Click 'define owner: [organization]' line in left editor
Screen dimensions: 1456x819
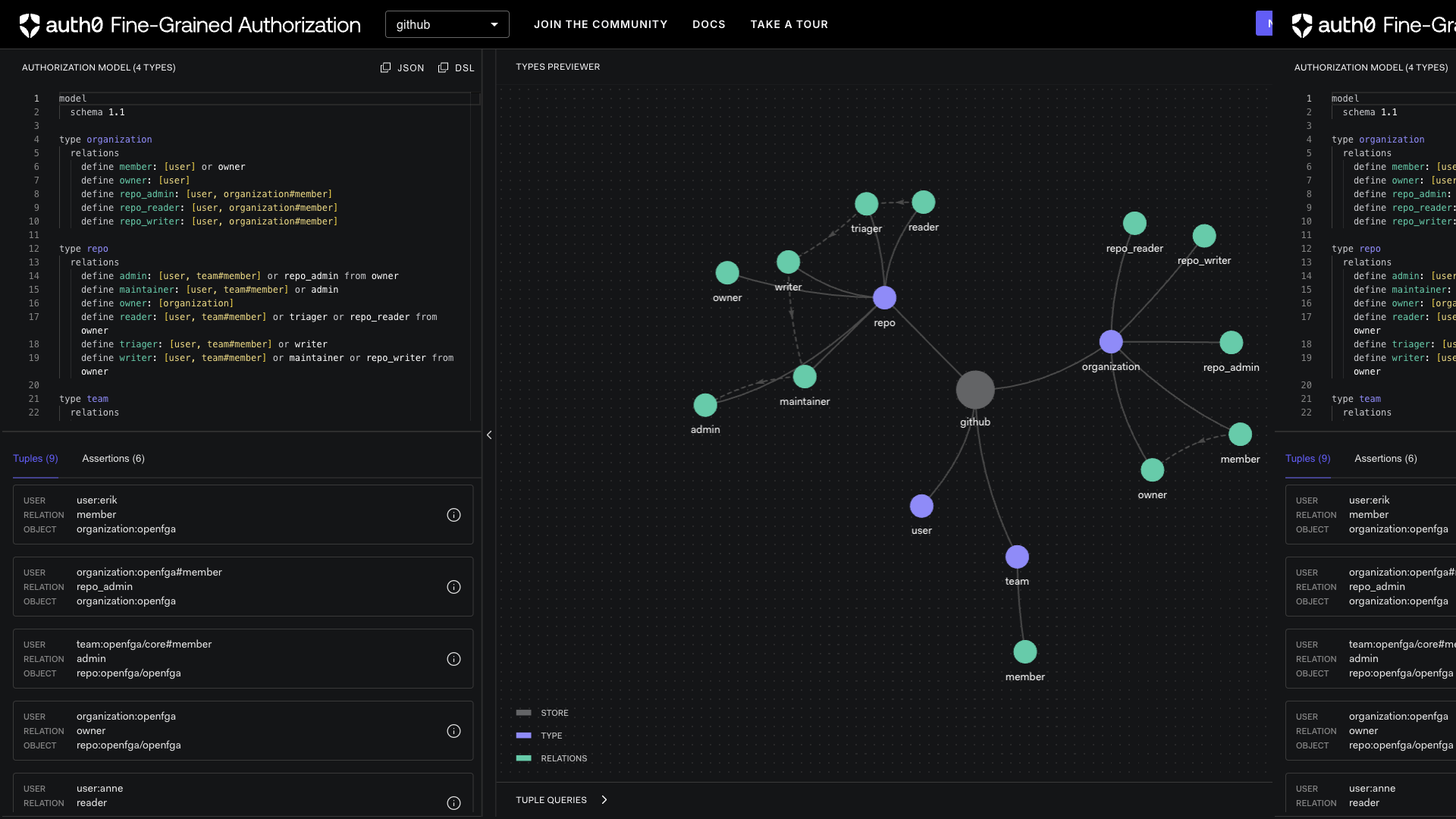tap(158, 303)
